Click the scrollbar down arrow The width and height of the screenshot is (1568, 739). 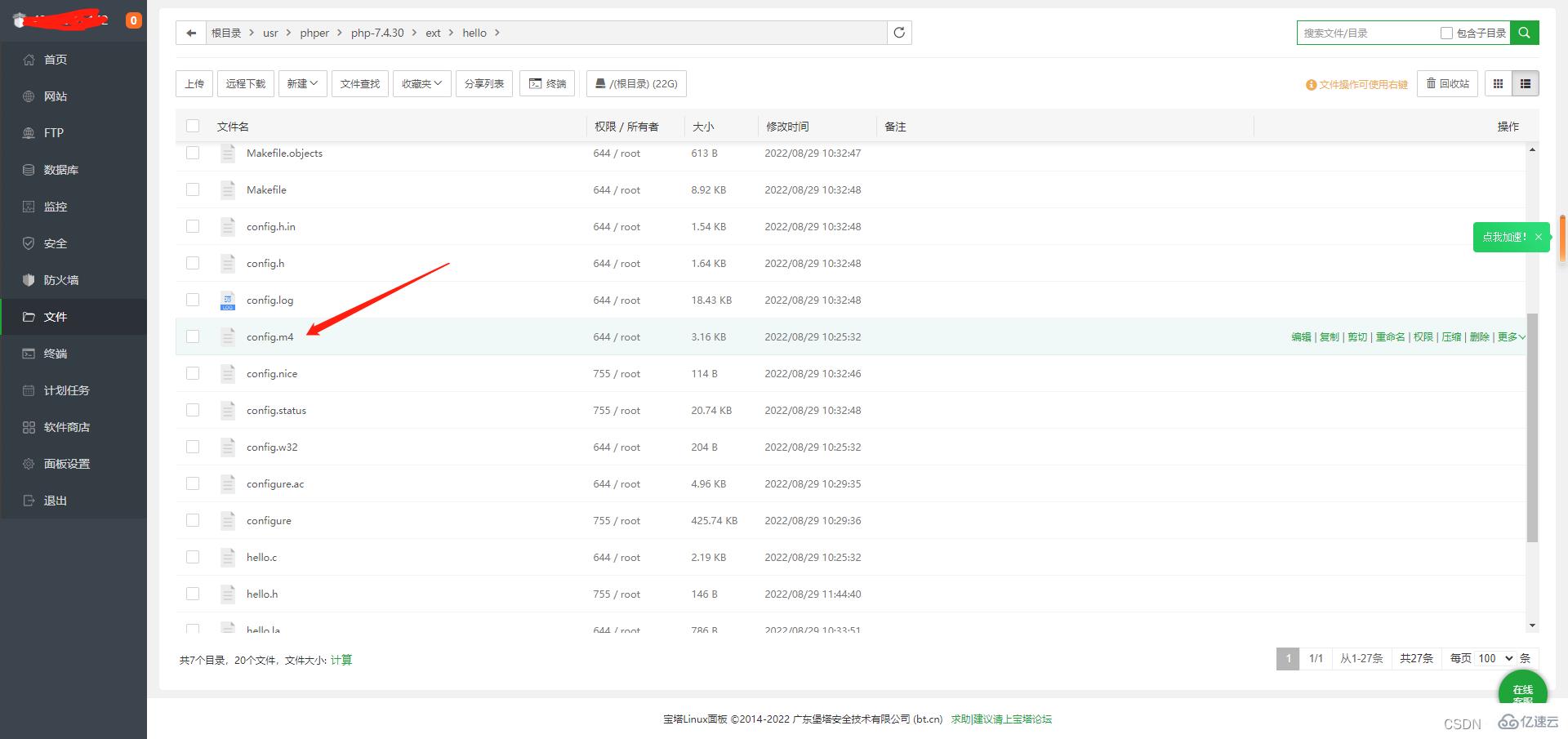[1532, 625]
